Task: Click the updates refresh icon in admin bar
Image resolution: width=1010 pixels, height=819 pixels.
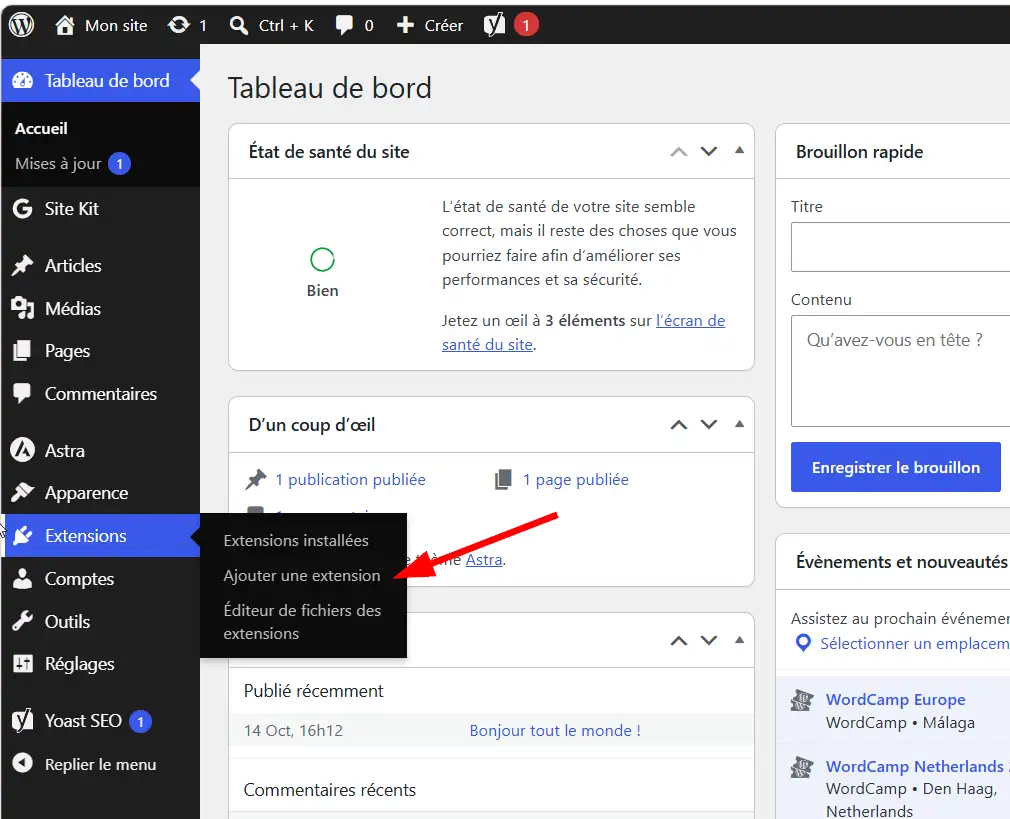Action: [x=178, y=25]
